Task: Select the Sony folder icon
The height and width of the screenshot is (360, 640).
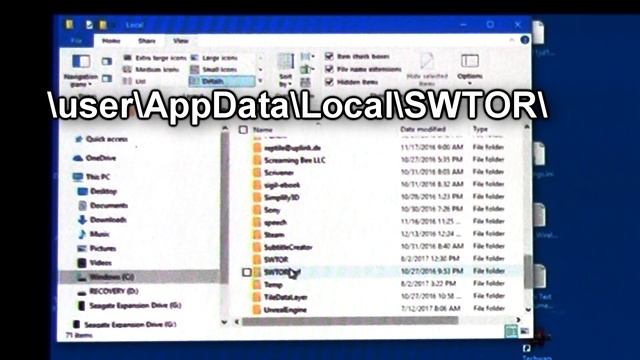Action: click(257, 210)
